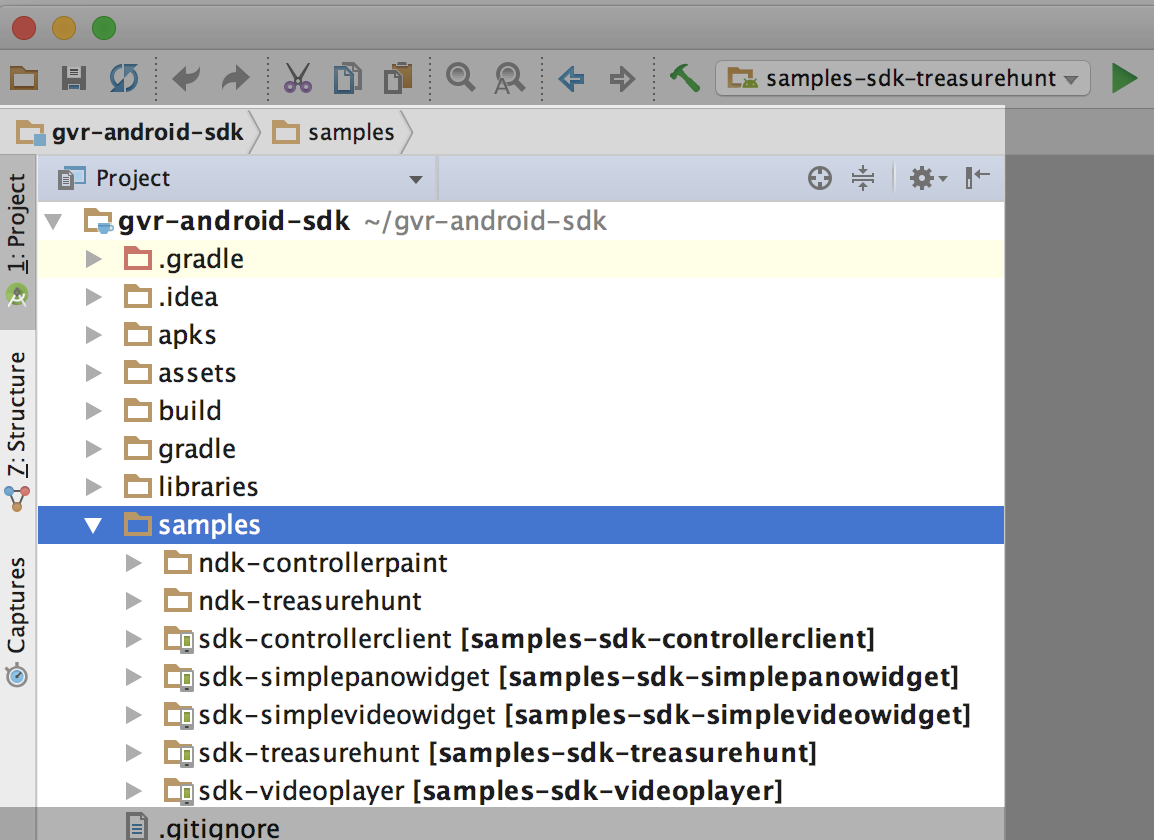Select sdk-controllerclient tree row
This screenshot has width=1154, height=840.
pyautogui.click(x=521, y=639)
